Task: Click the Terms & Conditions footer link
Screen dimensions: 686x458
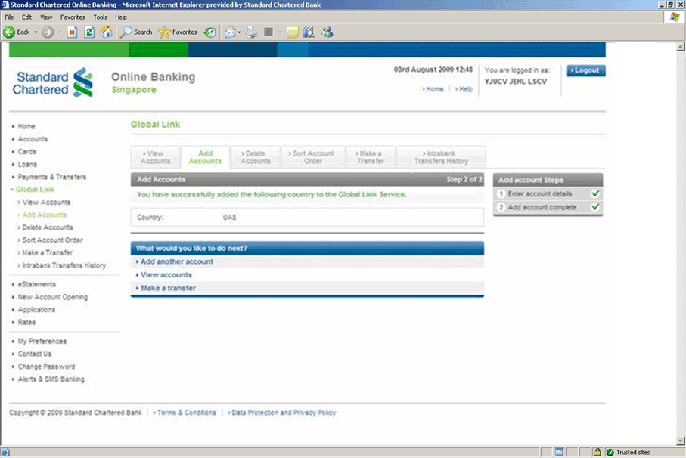Action: [x=186, y=413]
